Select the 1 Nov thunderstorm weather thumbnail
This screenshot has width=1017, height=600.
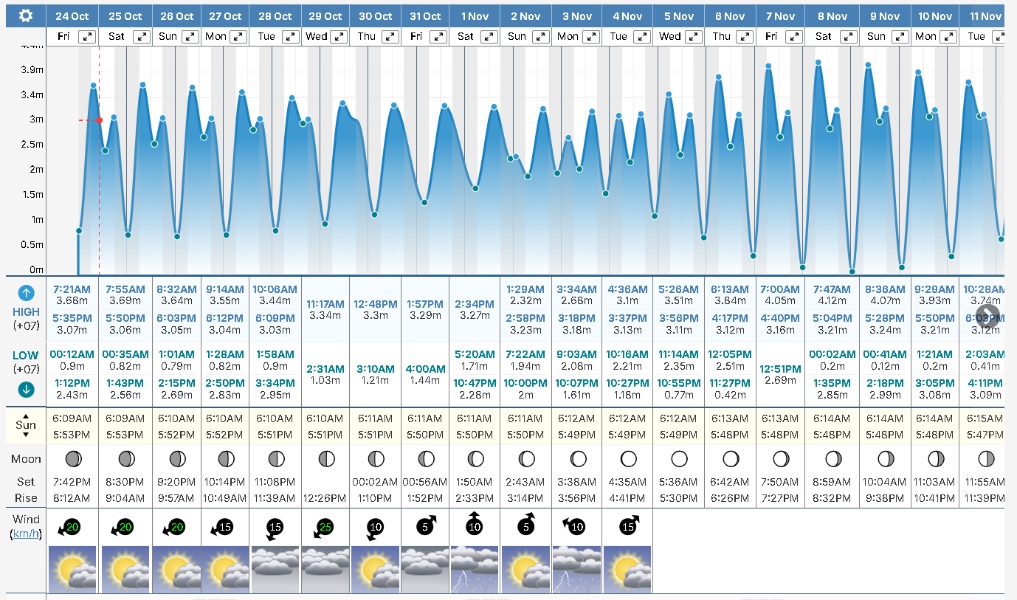tap(476, 570)
